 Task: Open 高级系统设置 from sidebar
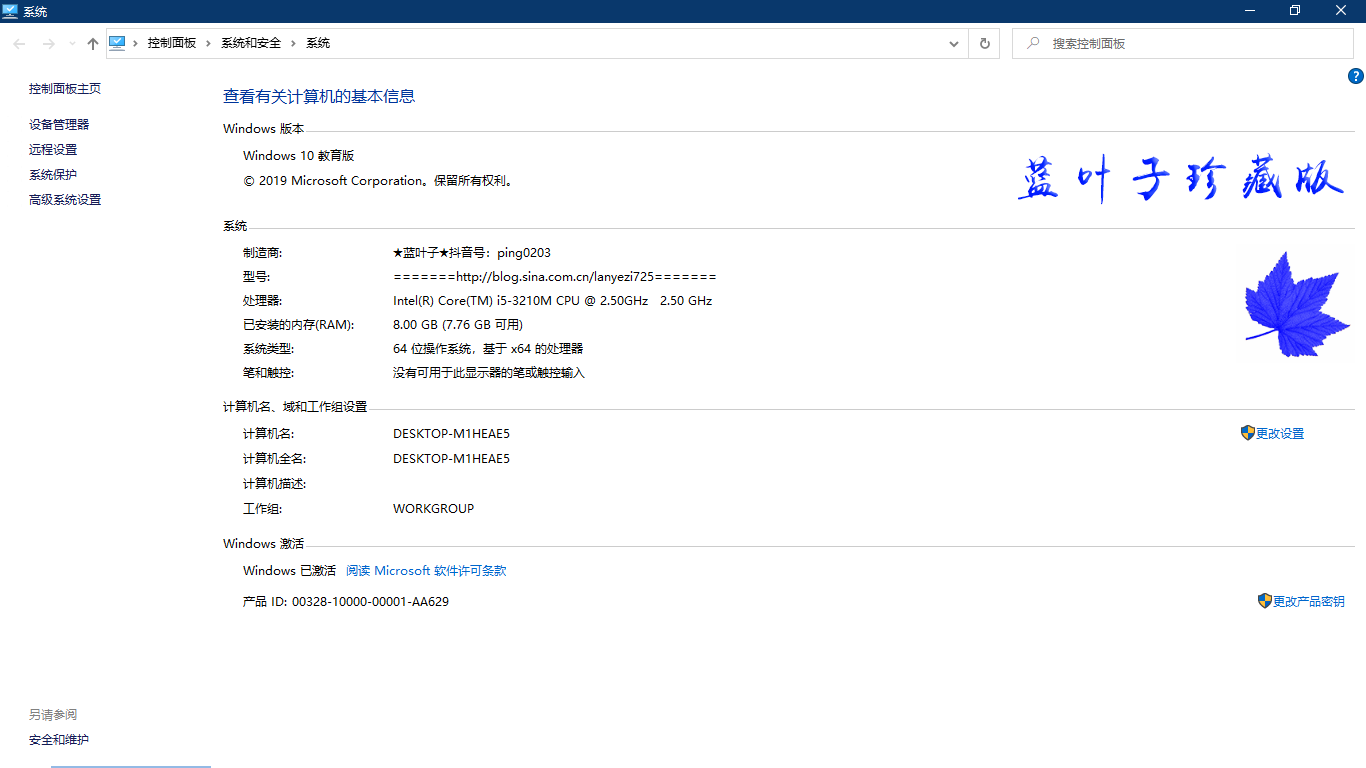pyautogui.click(x=65, y=200)
